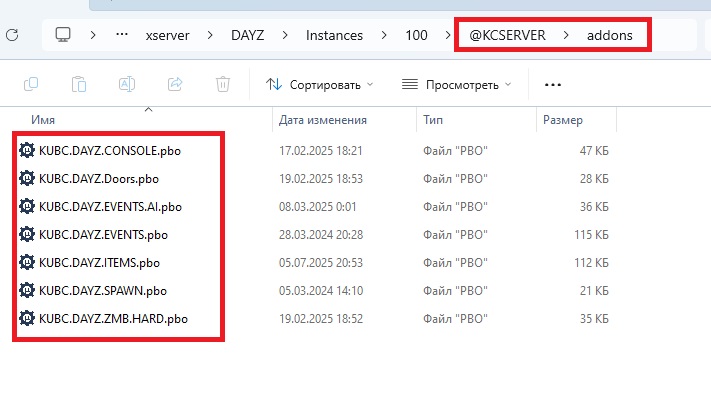Expand chevron after xserver in breadcrumb

[210, 35]
